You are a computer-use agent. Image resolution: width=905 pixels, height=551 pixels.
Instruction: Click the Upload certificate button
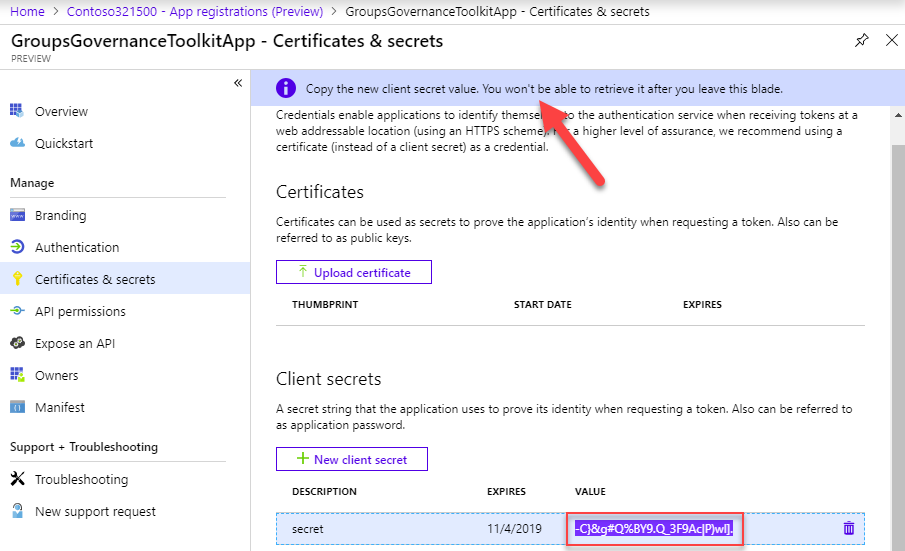tap(354, 272)
